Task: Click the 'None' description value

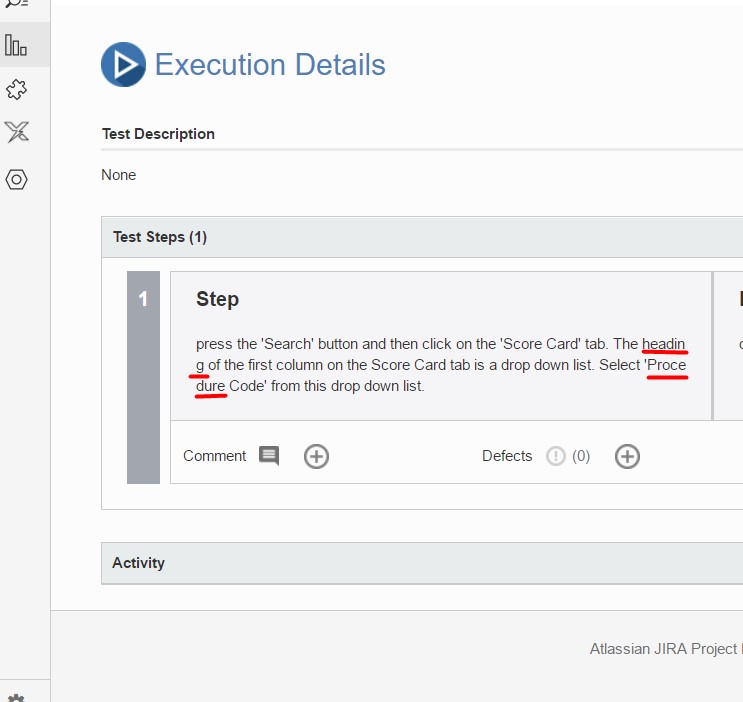Action: point(118,175)
